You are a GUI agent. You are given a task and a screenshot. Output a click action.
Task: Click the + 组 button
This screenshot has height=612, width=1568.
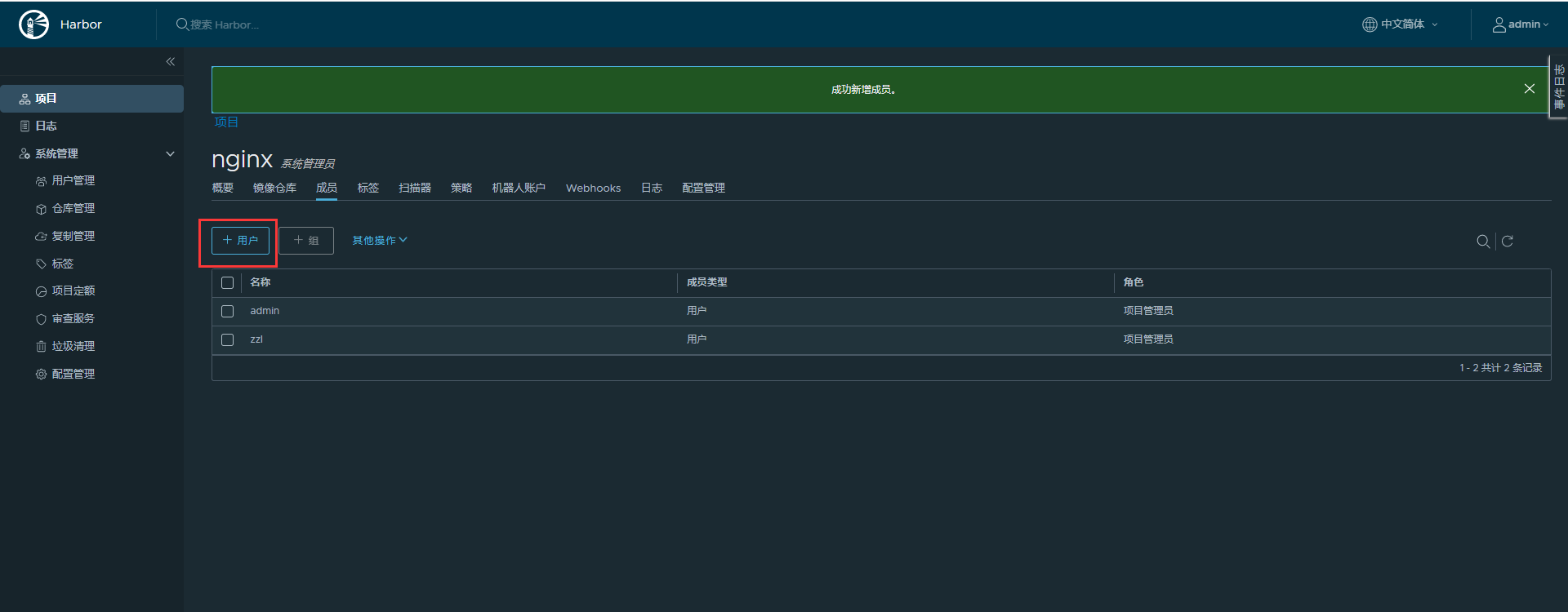click(306, 241)
